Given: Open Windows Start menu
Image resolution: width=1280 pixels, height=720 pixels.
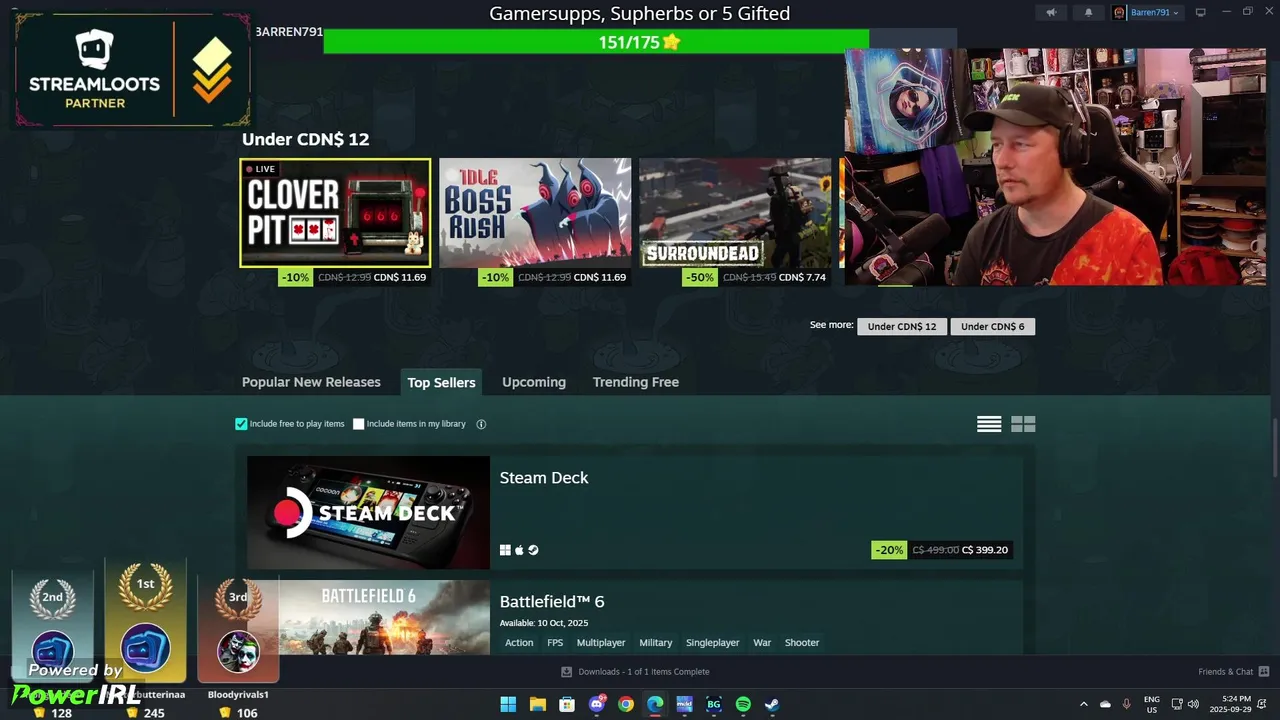Looking at the screenshot, I should [508, 704].
